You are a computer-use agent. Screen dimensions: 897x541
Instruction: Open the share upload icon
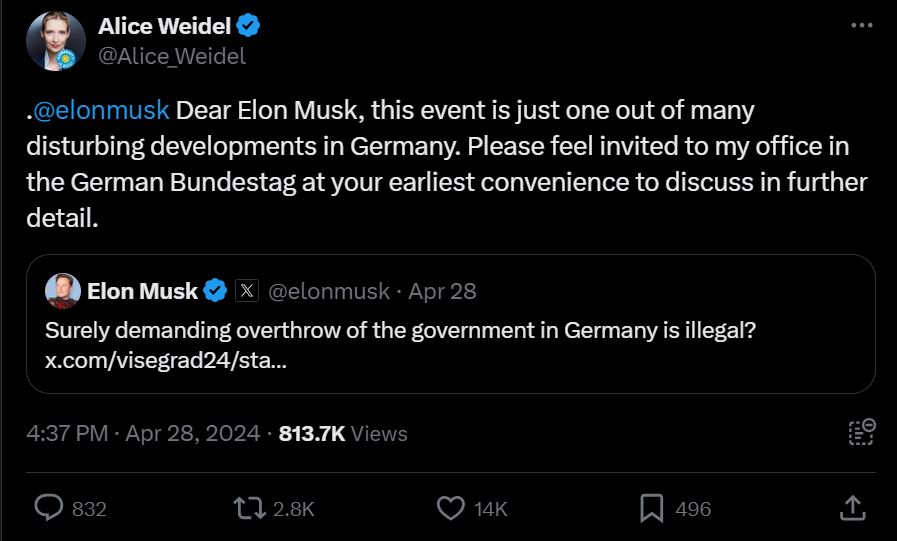pos(852,508)
